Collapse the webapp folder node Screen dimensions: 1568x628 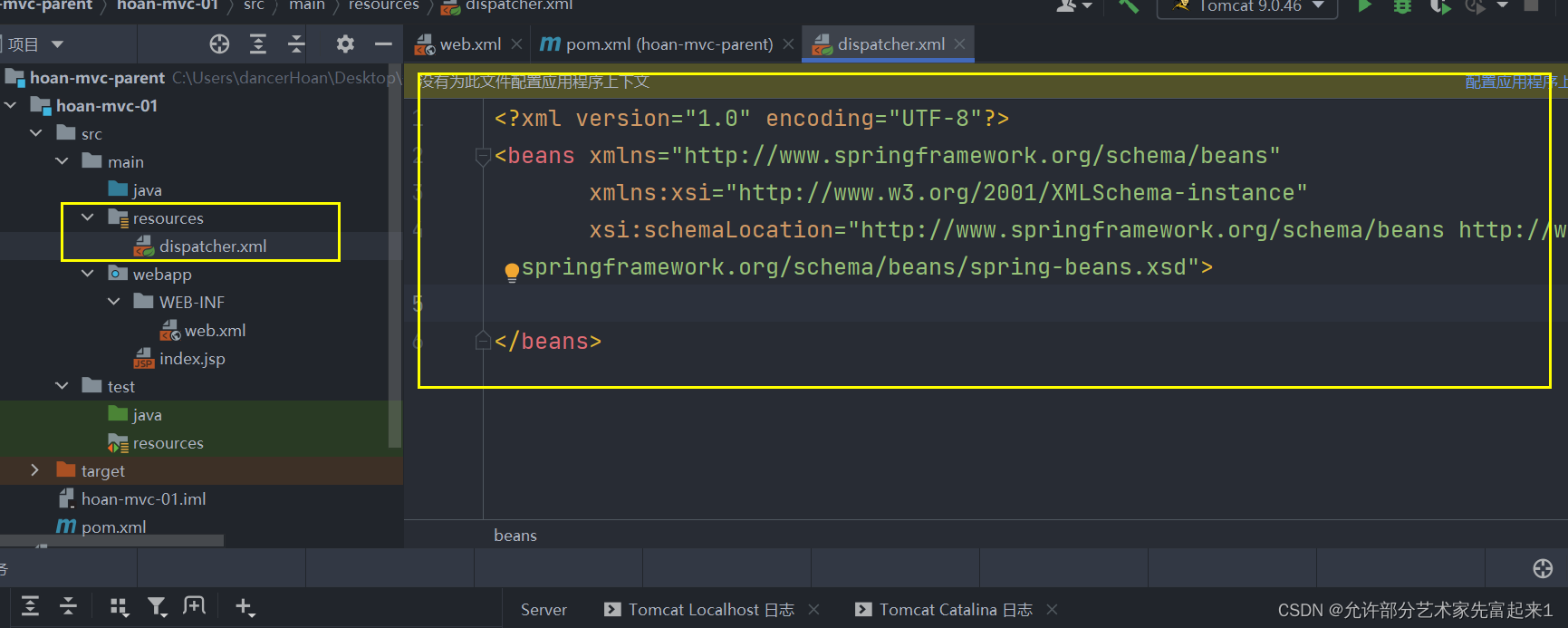pos(88,275)
